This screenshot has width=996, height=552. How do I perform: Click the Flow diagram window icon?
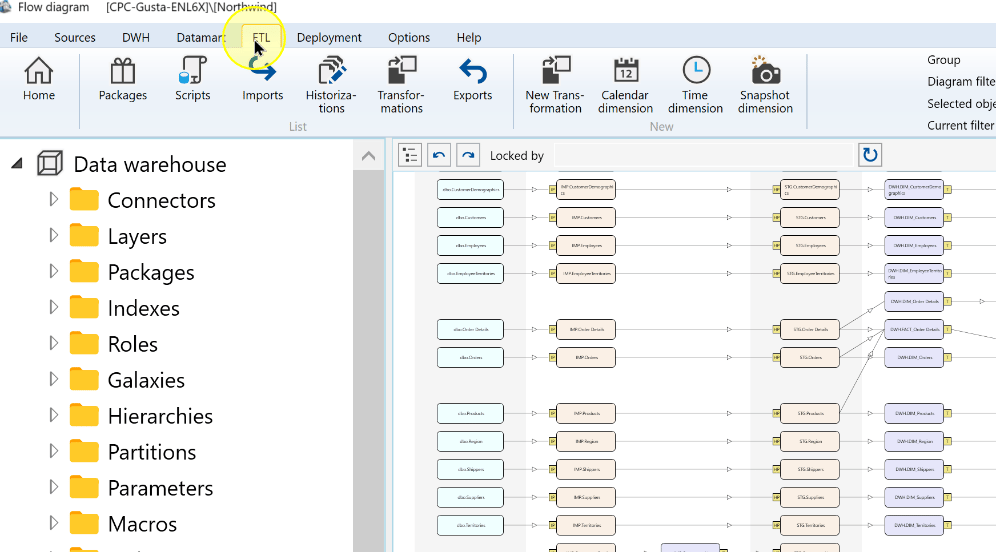click(x=5, y=7)
